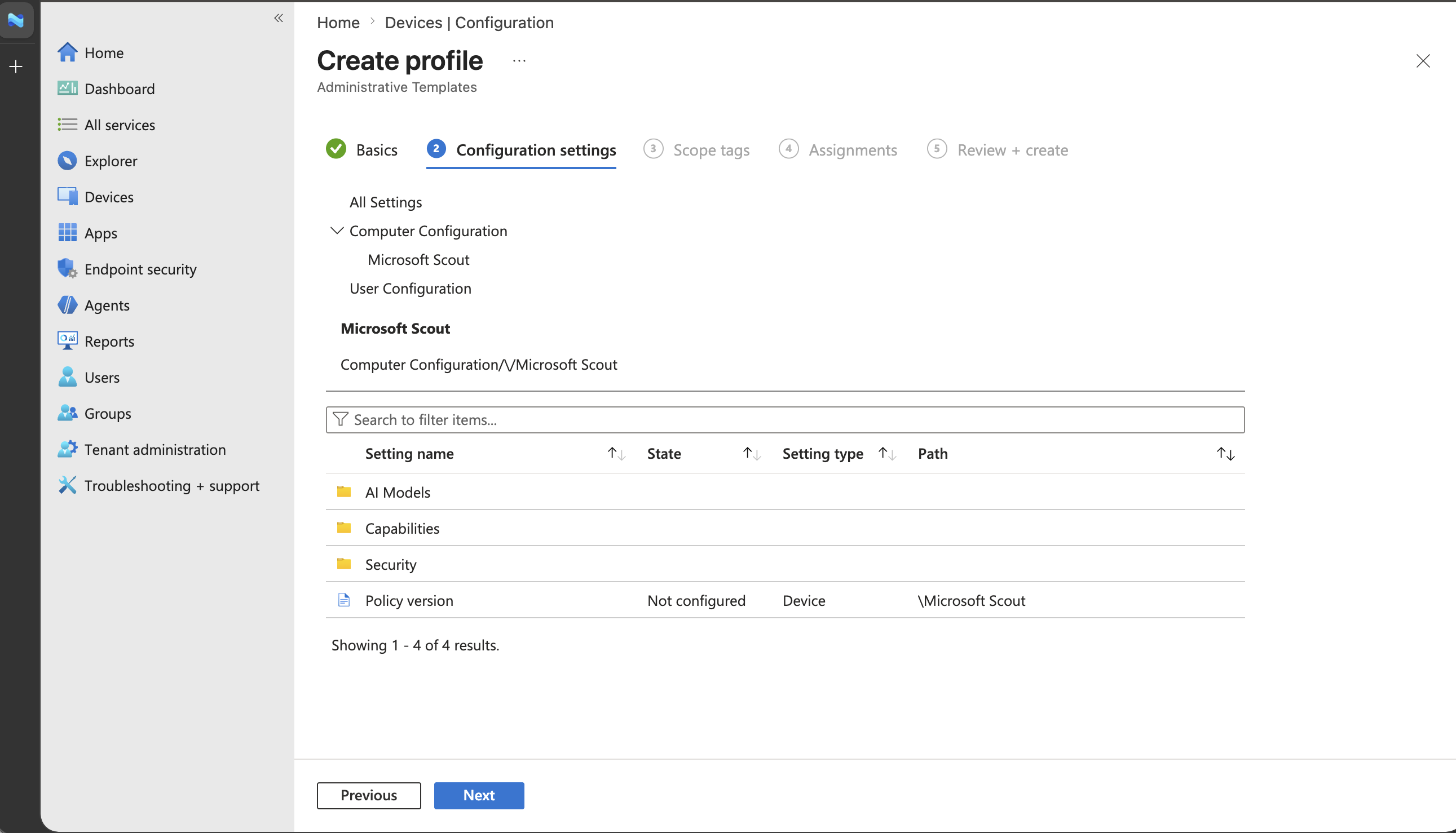This screenshot has height=833, width=1456.
Task: Click the State column header text
Action: (x=664, y=454)
